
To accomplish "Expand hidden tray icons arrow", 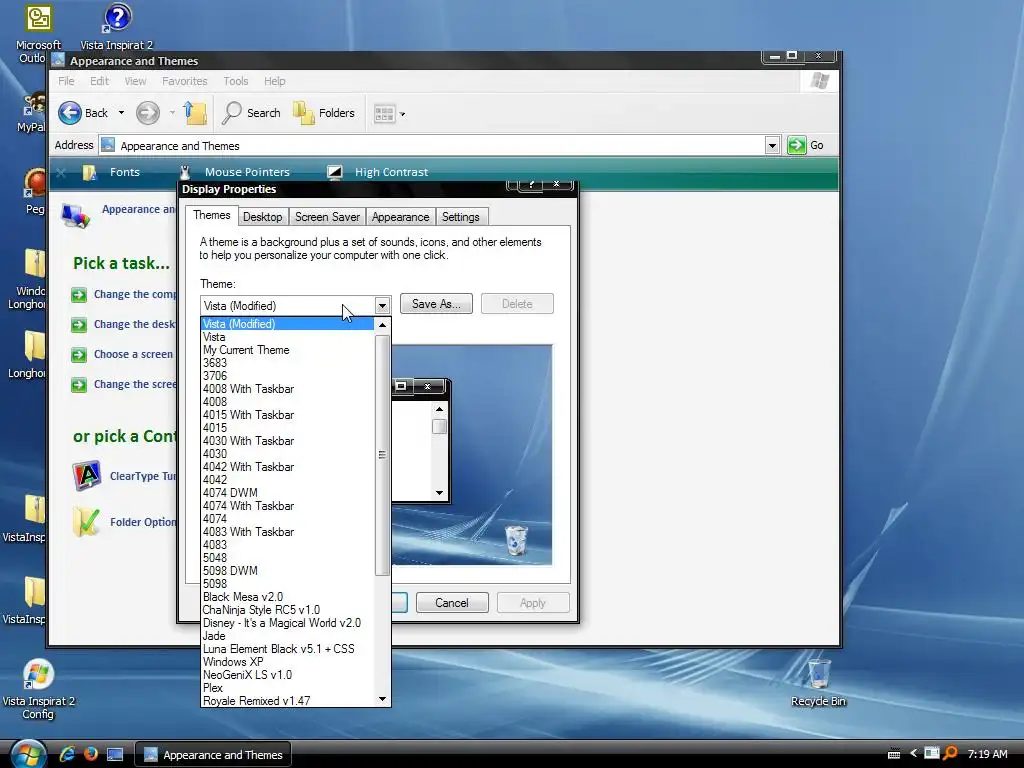I will 913,754.
